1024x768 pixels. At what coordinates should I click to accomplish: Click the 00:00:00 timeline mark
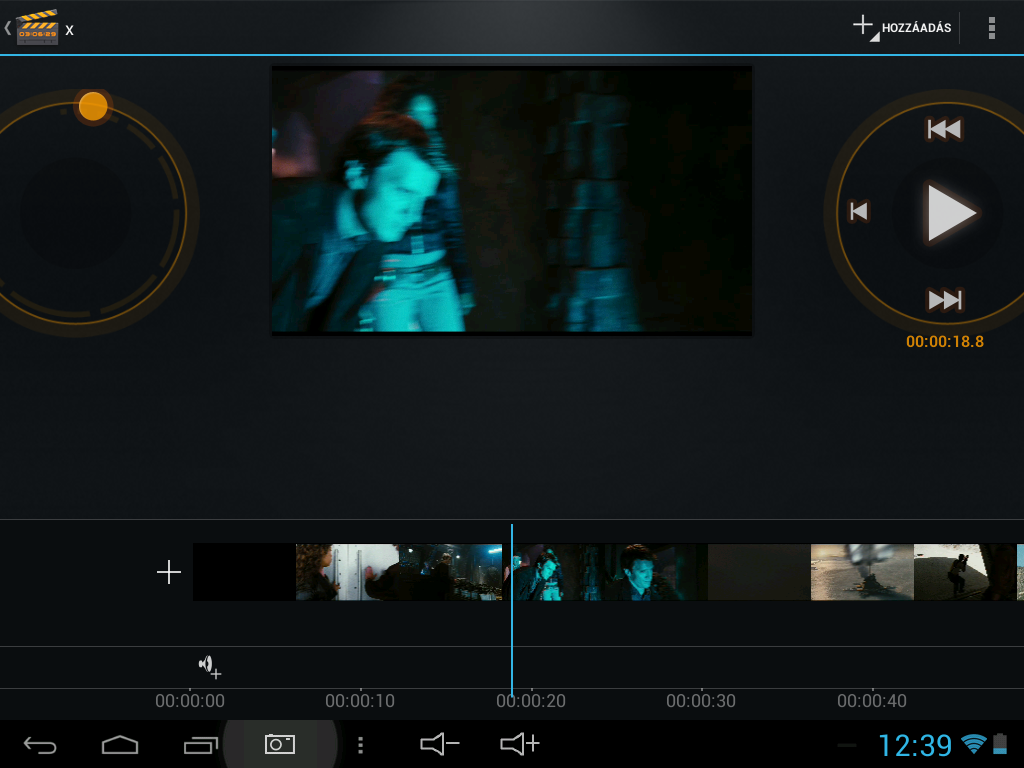[190, 701]
